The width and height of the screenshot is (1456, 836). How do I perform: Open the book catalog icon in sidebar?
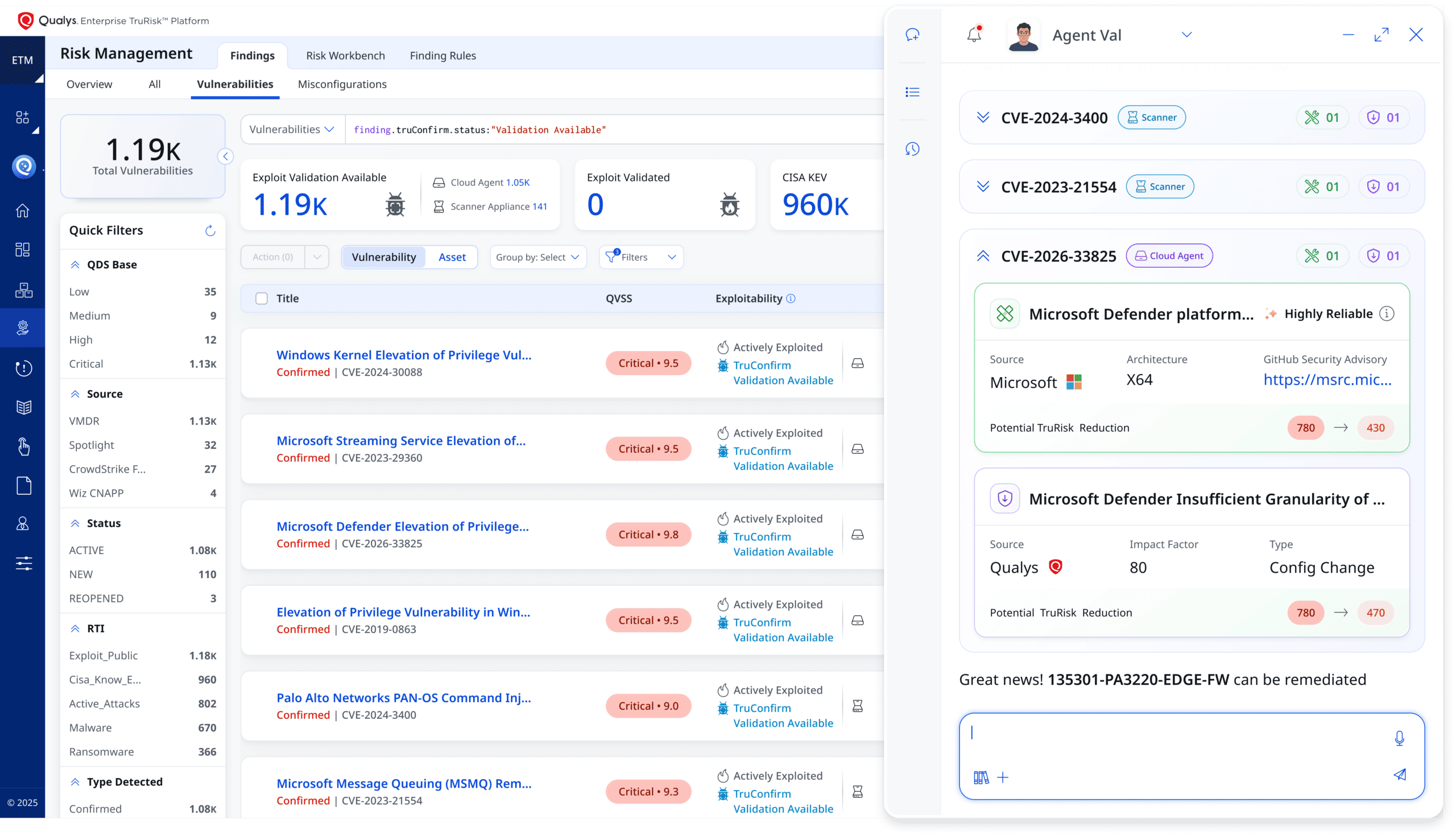pos(23,407)
